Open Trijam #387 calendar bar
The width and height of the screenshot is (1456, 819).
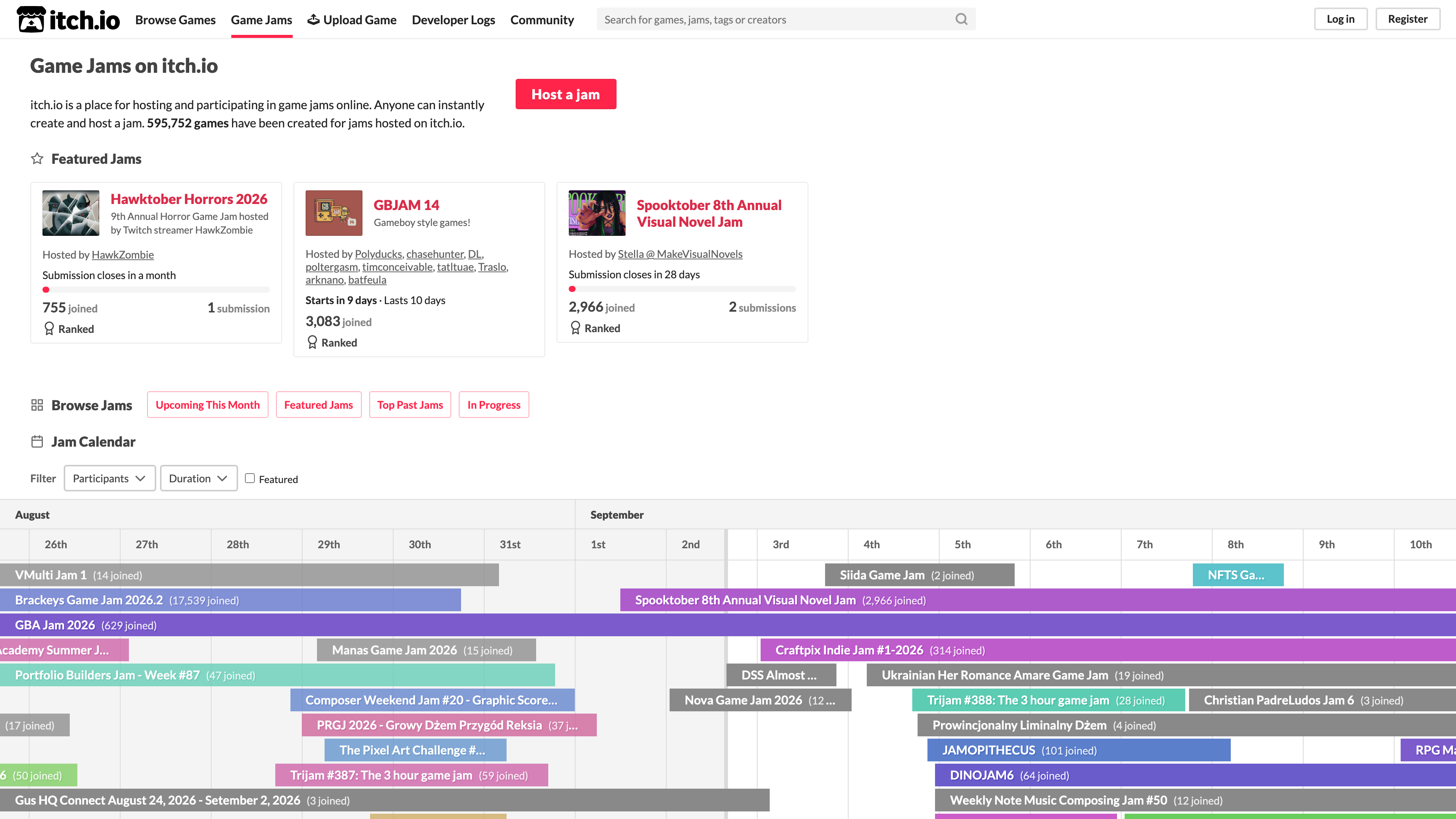click(x=411, y=775)
